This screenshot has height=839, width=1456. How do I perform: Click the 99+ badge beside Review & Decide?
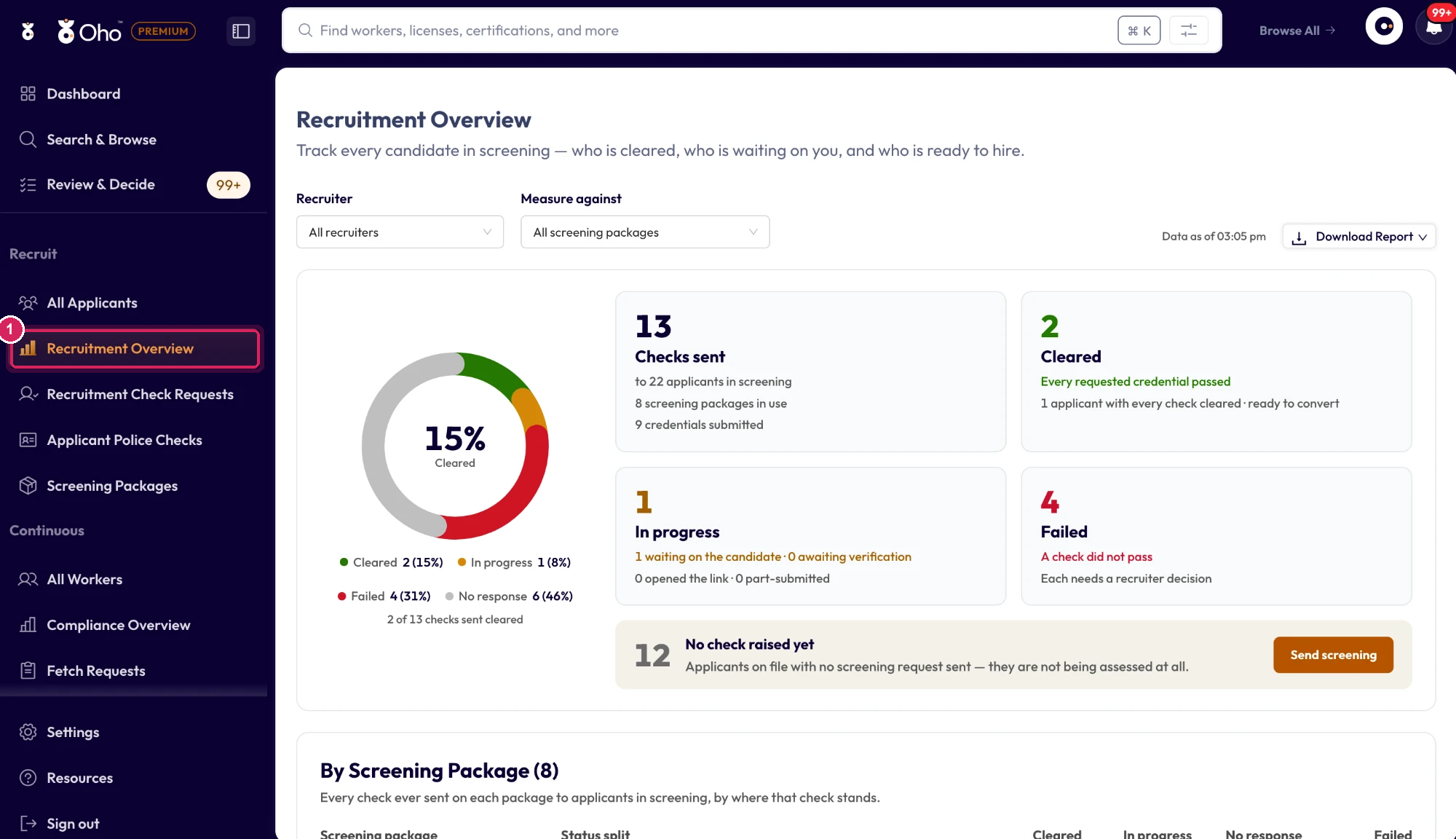[x=228, y=185]
